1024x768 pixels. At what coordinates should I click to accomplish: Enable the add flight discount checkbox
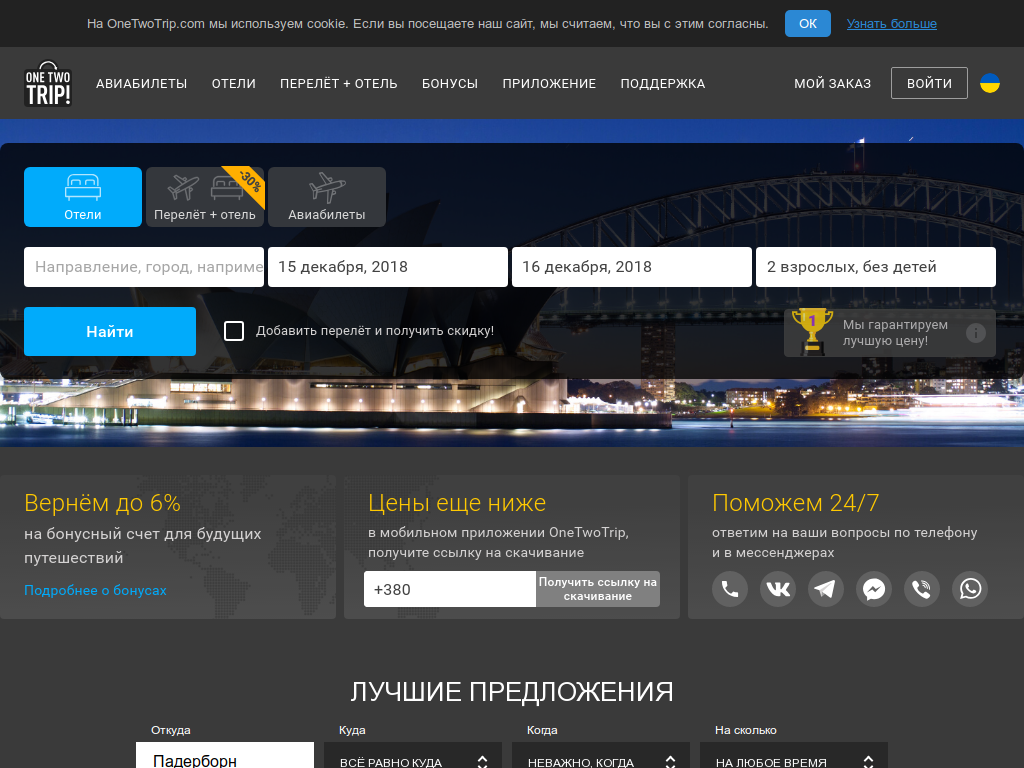coord(234,331)
